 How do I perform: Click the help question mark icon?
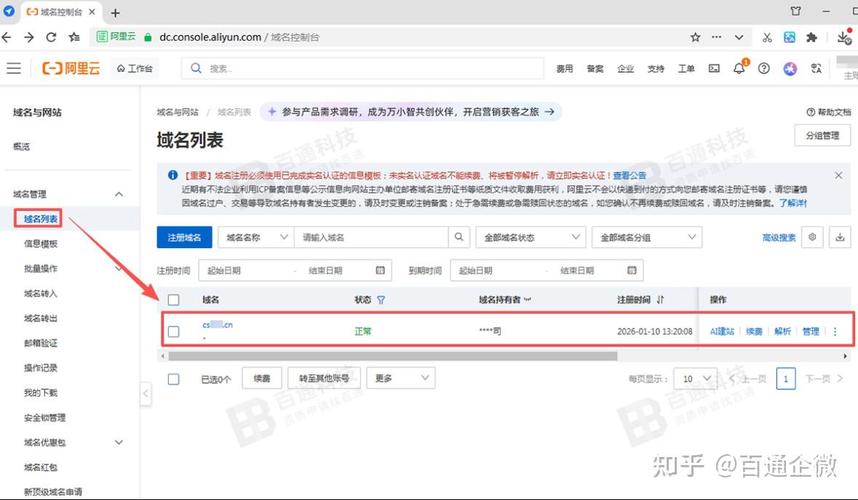(764, 68)
